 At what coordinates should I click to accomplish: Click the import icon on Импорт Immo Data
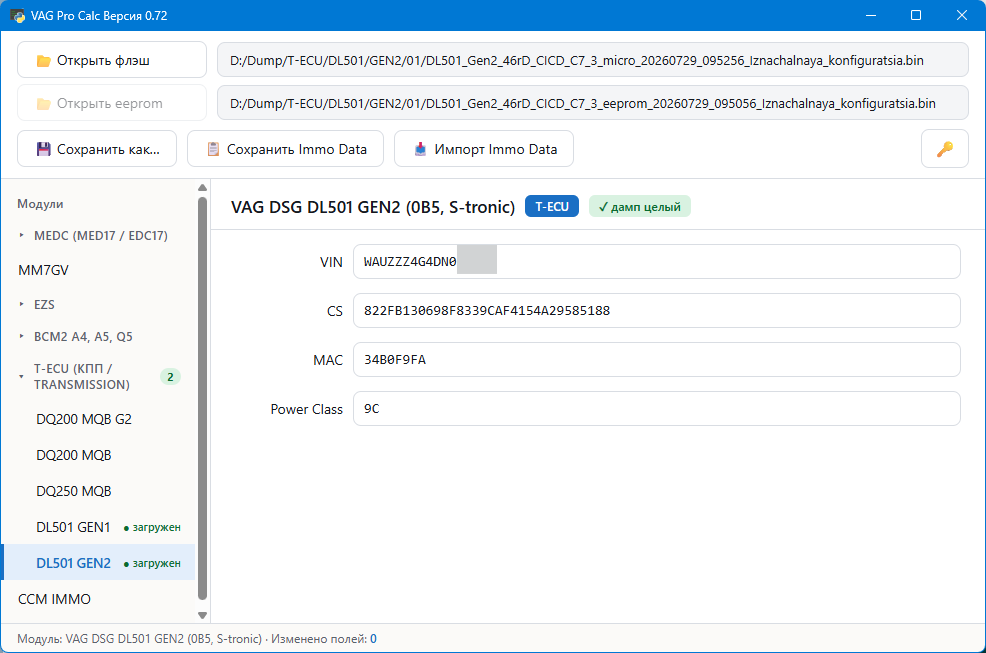(x=420, y=149)
